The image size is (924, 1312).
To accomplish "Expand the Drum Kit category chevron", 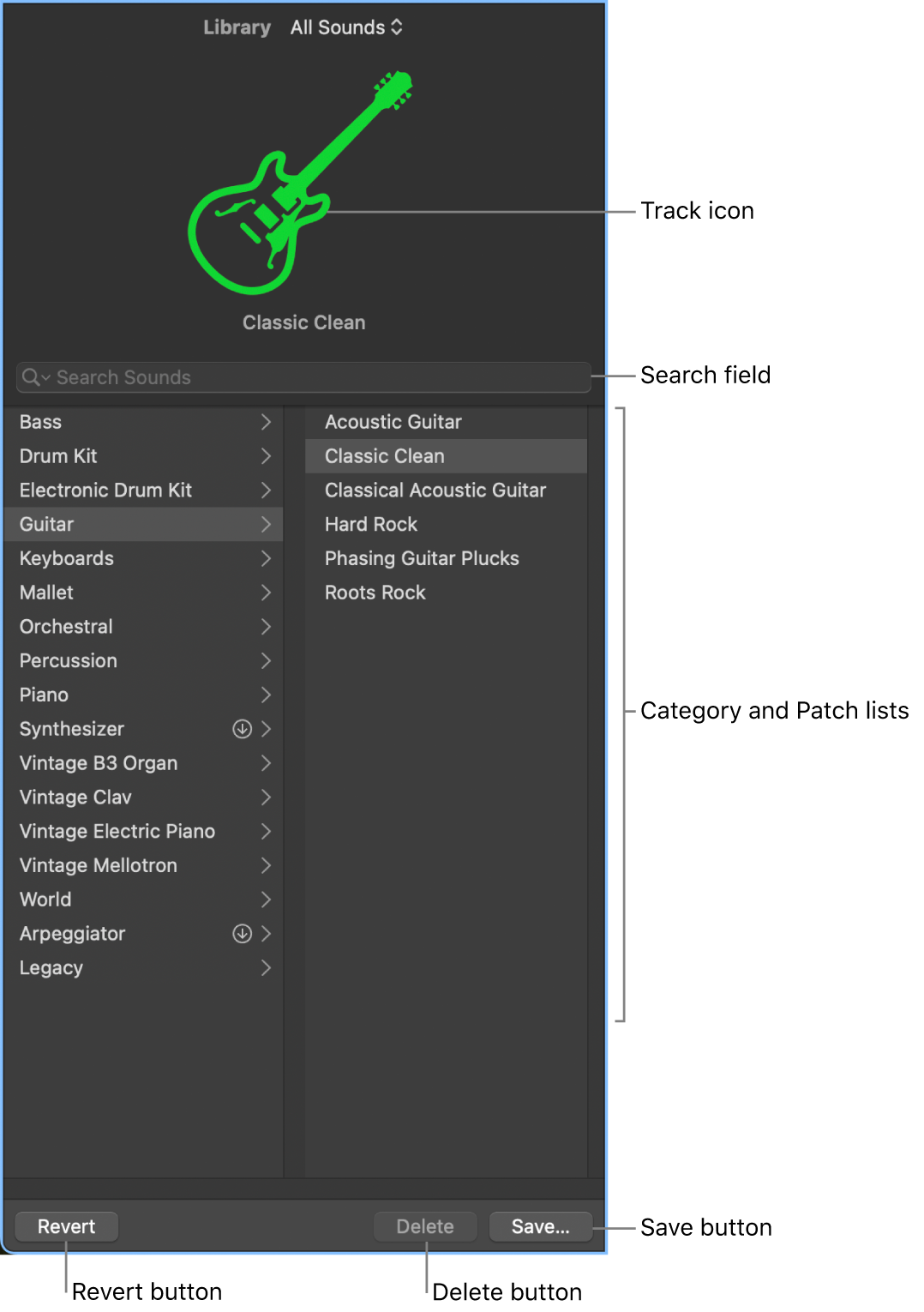I will tap(266, 456).
